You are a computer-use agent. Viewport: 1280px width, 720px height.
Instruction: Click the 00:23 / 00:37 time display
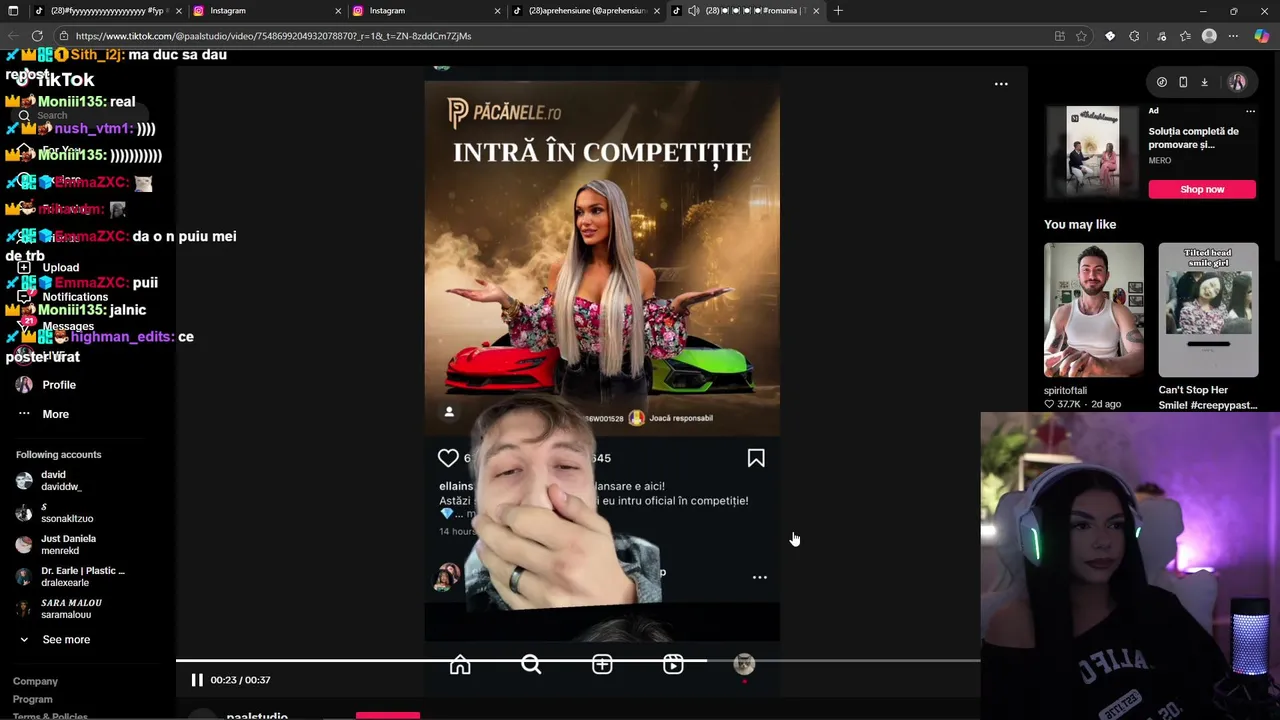[240, 680]
